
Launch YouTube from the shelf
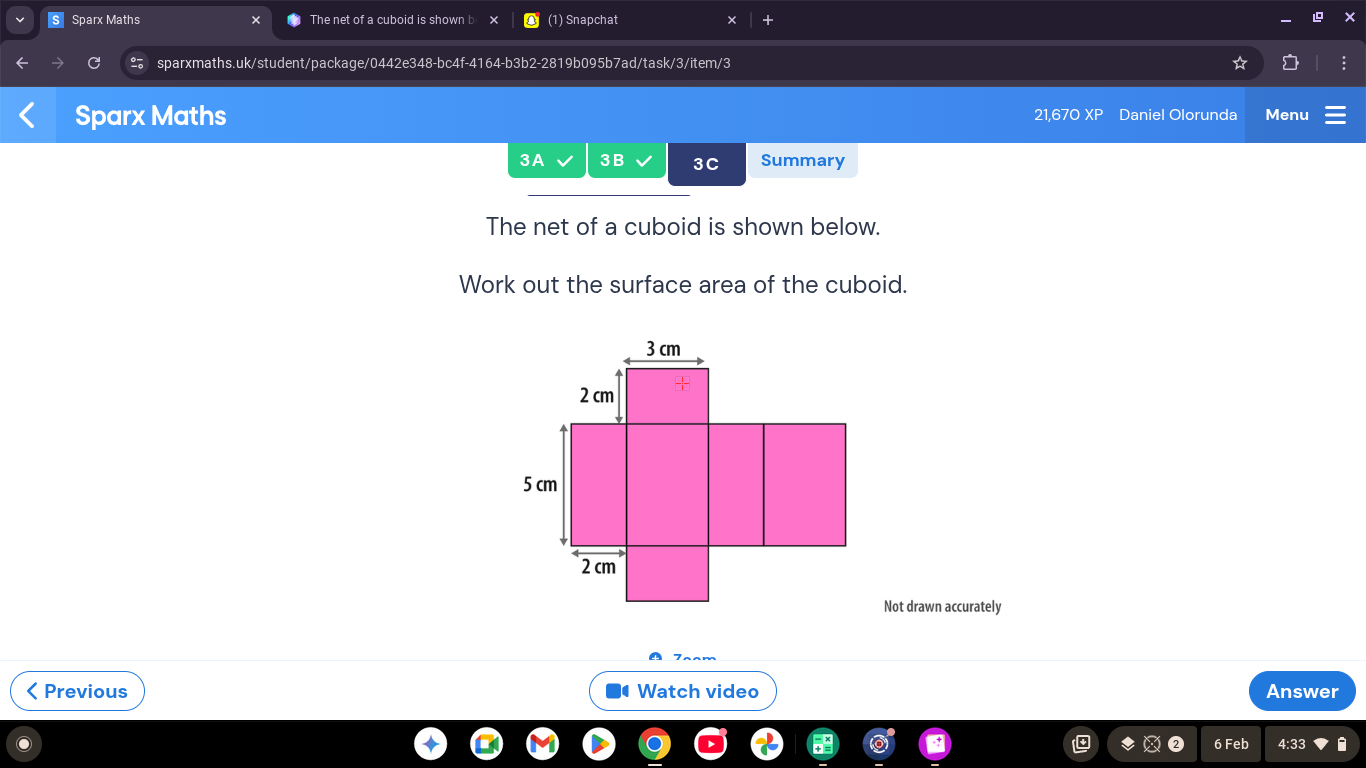pyautogui.click(x=711, y=744)
